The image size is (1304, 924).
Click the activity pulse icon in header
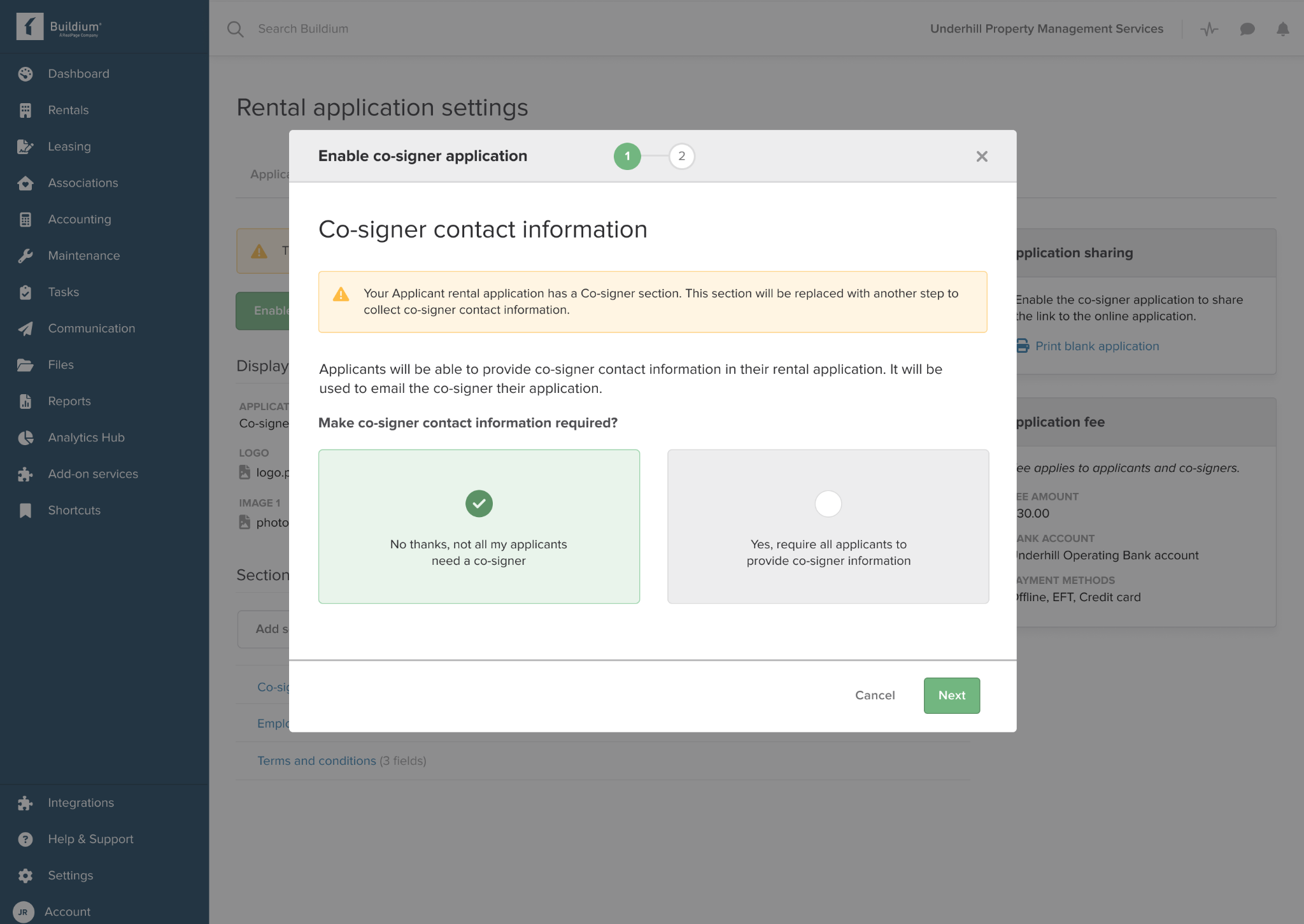(1209, 29)
